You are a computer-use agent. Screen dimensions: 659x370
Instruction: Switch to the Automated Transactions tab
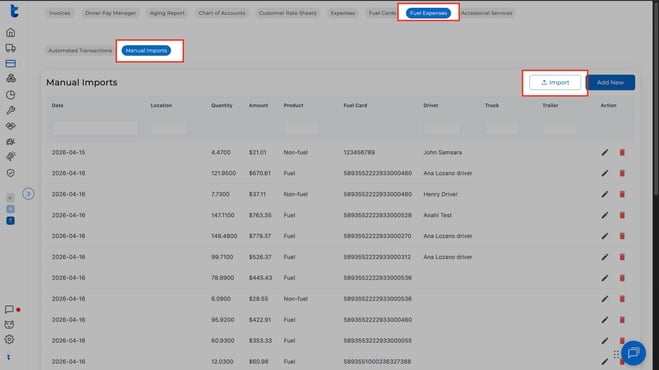tap(80, 50)
